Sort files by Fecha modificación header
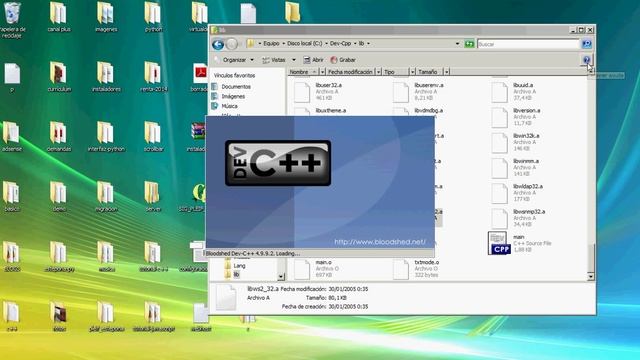 click(350, 72)
